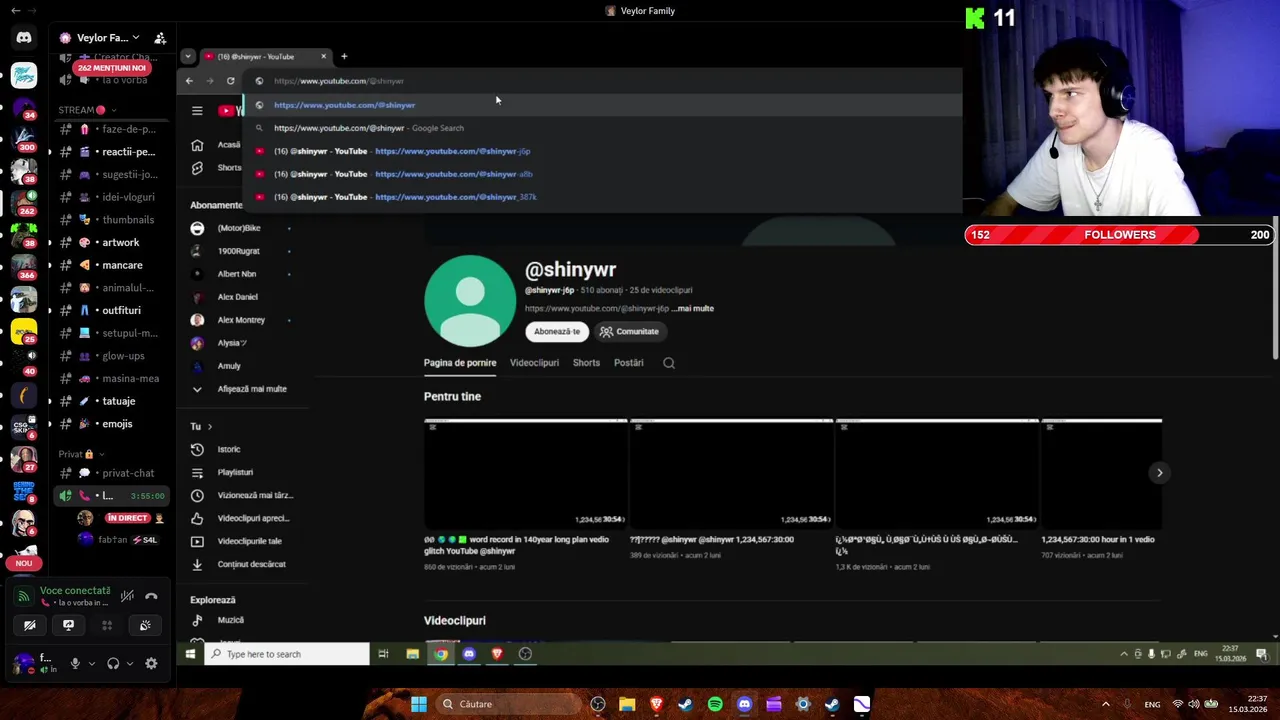Select Pagina de pornire channel tab

[460, 363]
